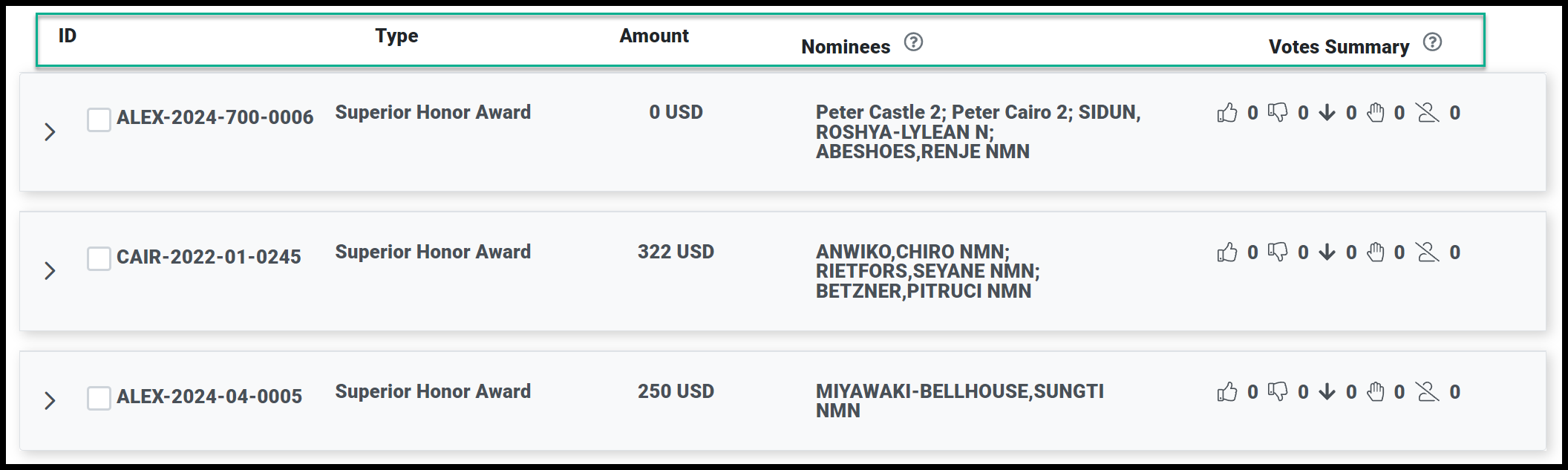This screenshot has height=470, width=1568.
Task: Select the CAIR-2022-01-0245 checkbox
Action: tap(99, 258)
